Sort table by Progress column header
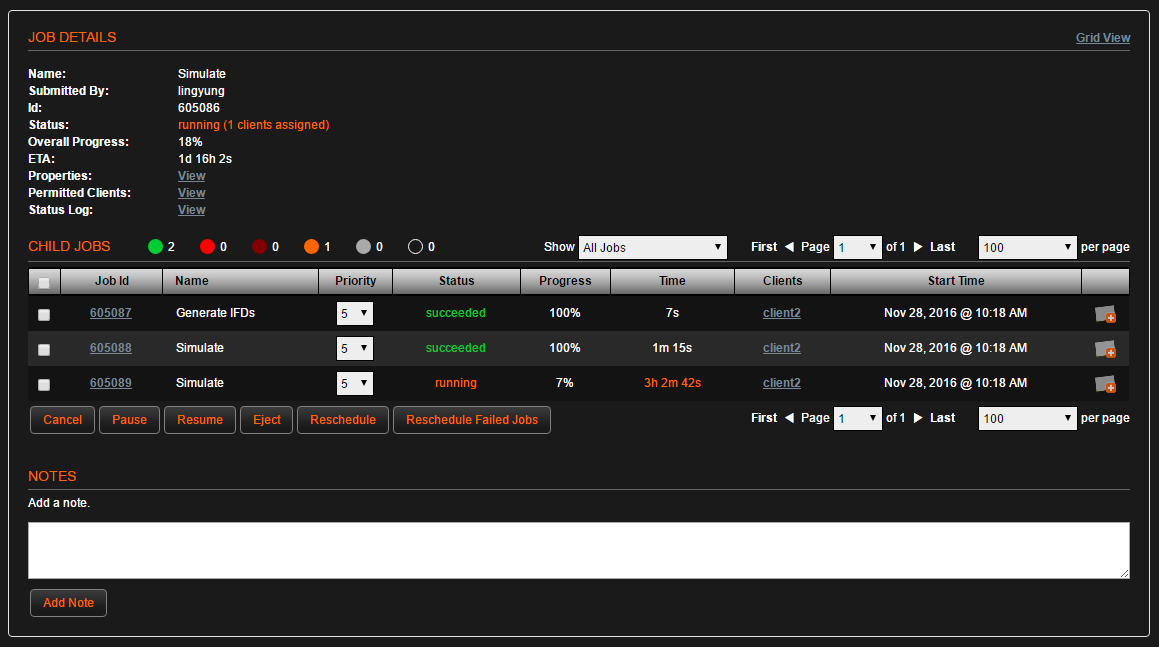This screenshot has width=1159, height=647. point(565,281)
